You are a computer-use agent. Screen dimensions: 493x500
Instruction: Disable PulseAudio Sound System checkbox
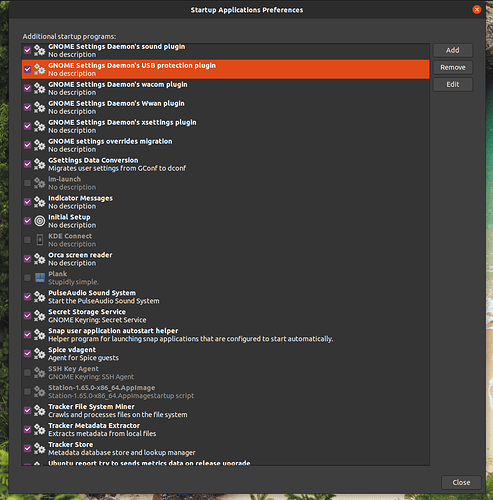[x=27, y=297]
